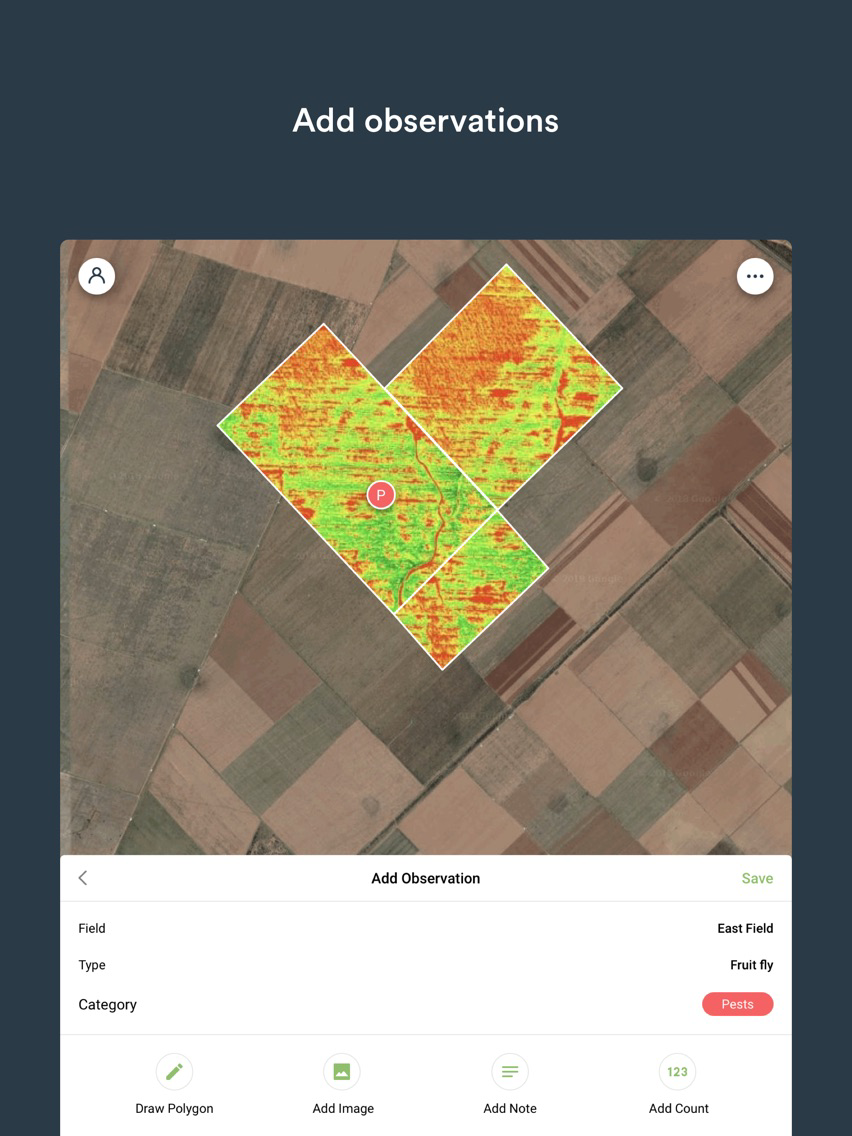Select the red P pest marker

click(380, 496)
